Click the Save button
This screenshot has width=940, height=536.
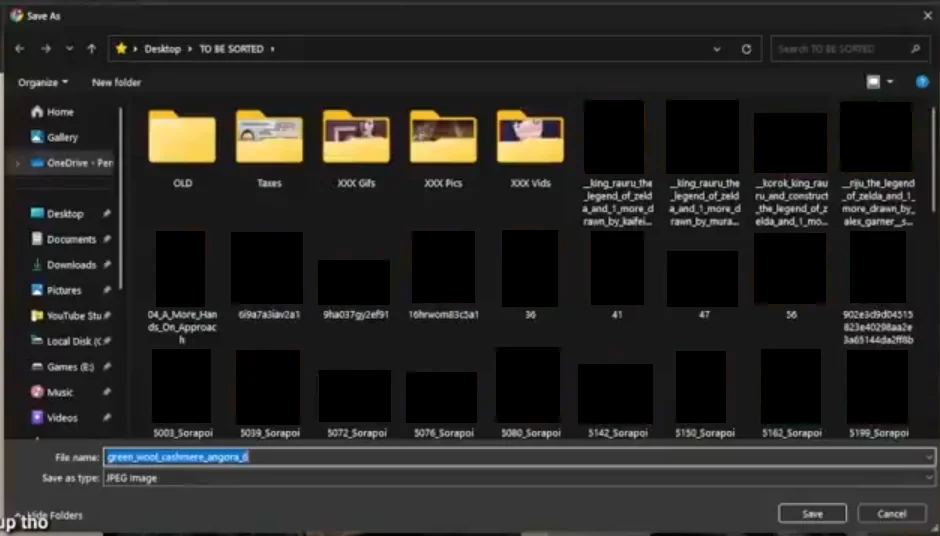coord(812,514)
